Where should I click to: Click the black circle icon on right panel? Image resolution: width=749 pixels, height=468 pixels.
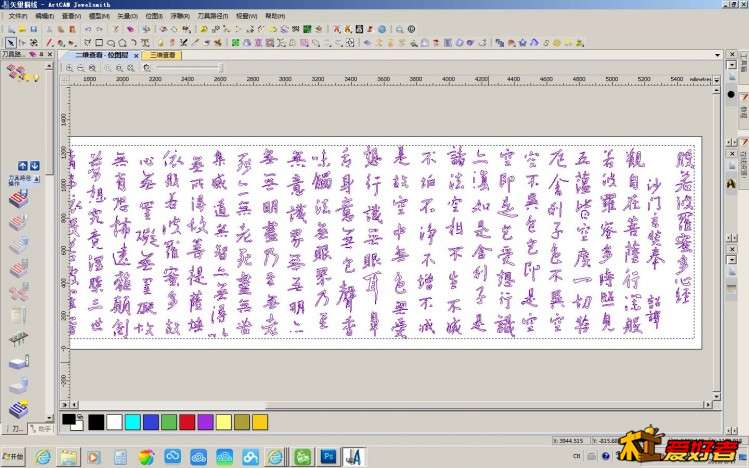[731, 95]
